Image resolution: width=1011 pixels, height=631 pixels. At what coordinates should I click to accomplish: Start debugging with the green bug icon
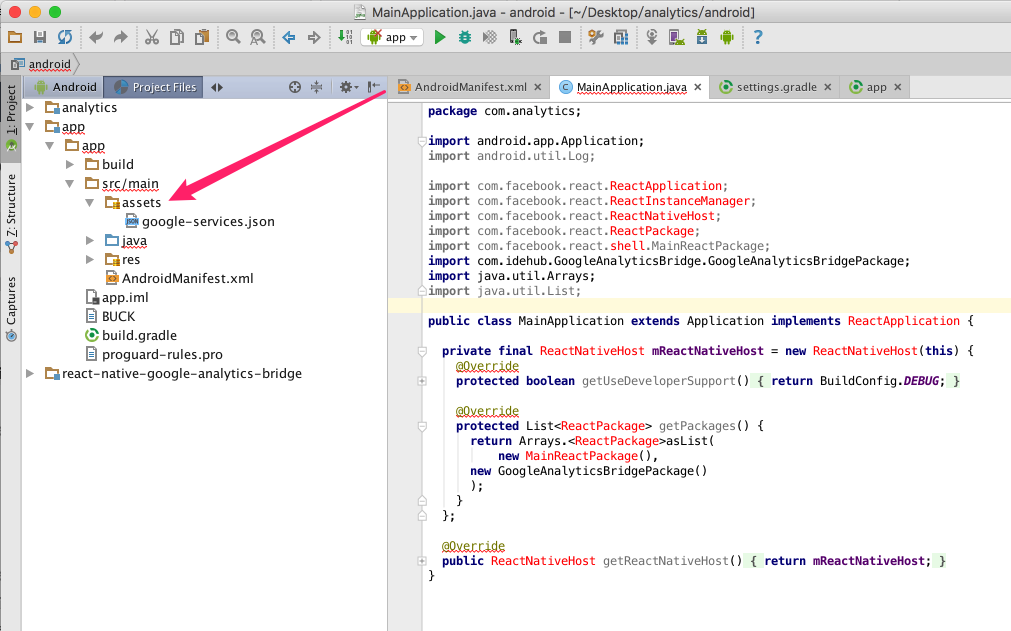pos(464,37)
